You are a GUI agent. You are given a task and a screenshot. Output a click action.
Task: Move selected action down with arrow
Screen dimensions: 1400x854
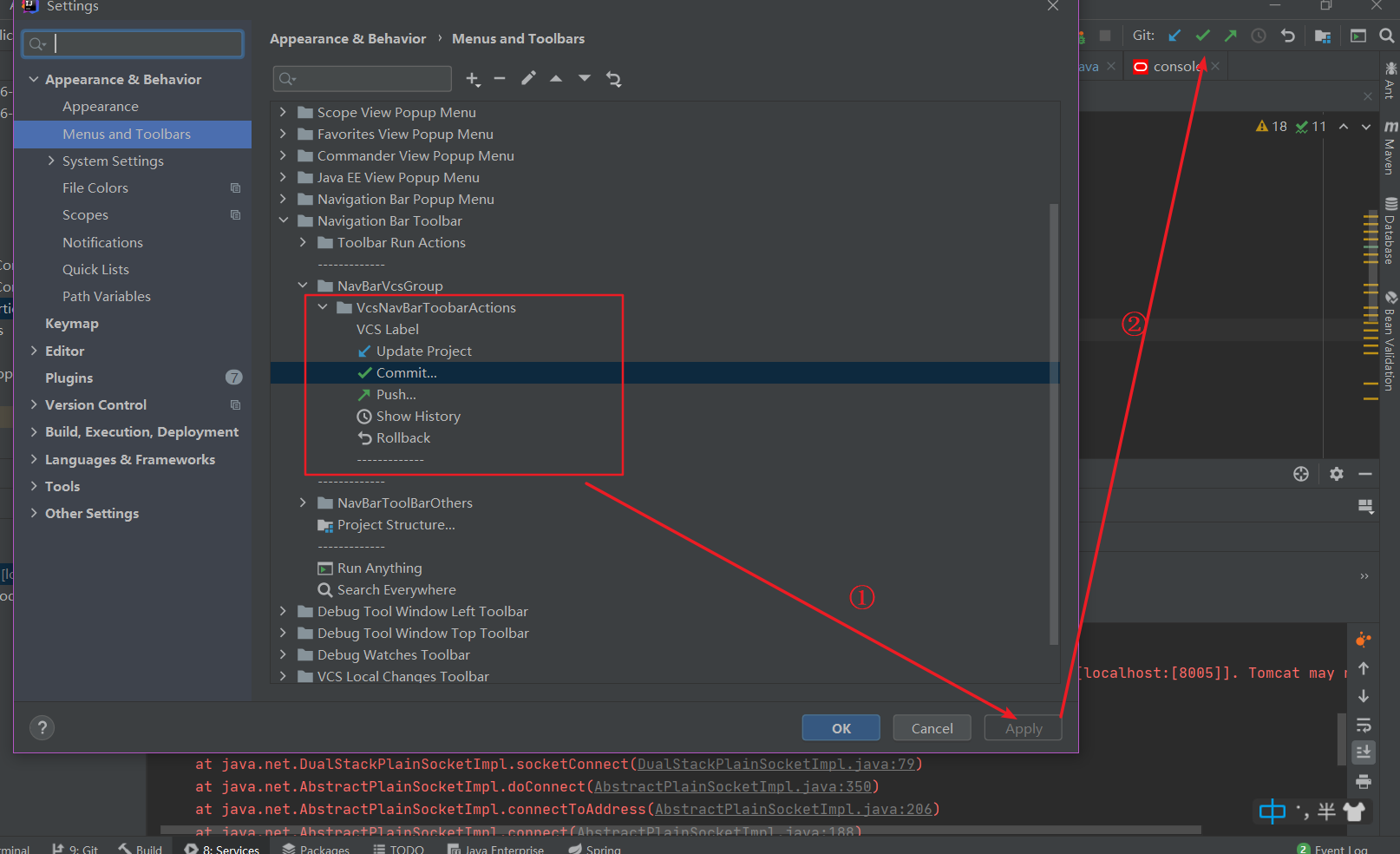point(585,78)
